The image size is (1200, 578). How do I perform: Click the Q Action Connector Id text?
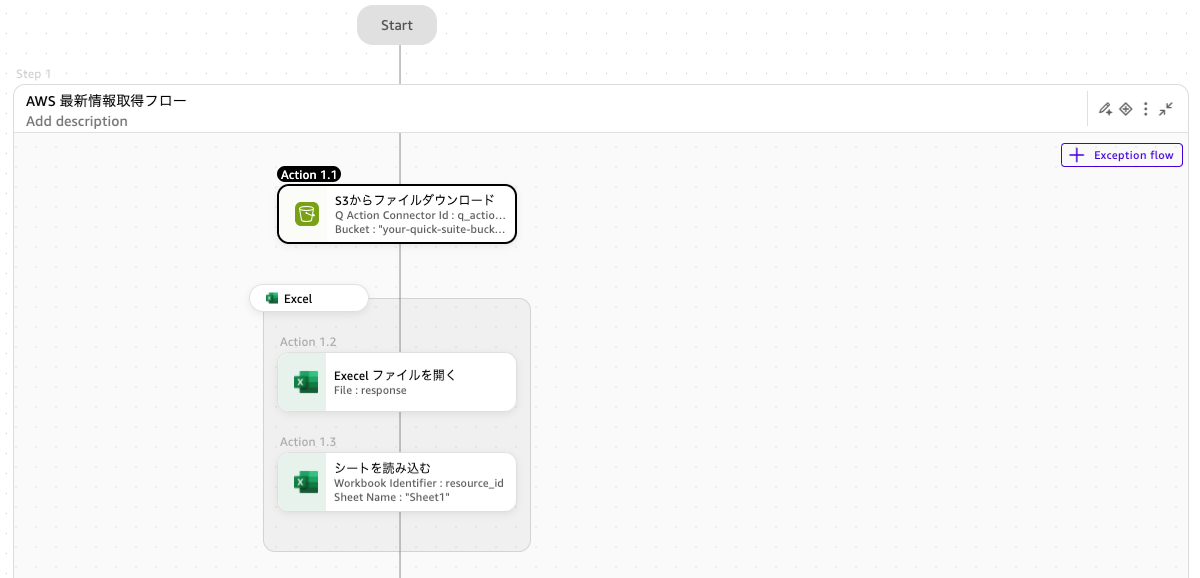click(420, 215)
